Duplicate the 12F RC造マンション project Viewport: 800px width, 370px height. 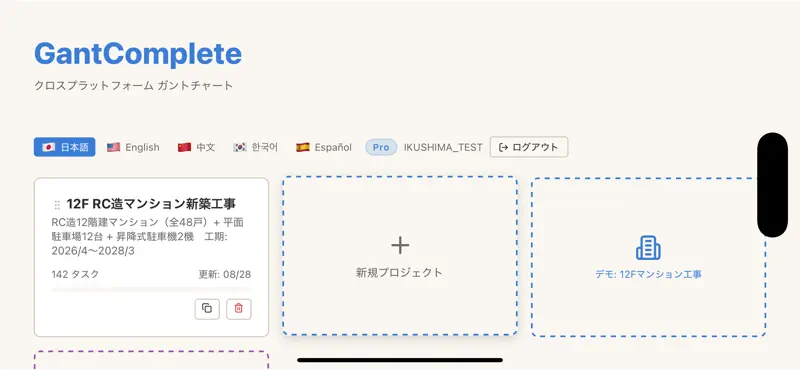207,309
